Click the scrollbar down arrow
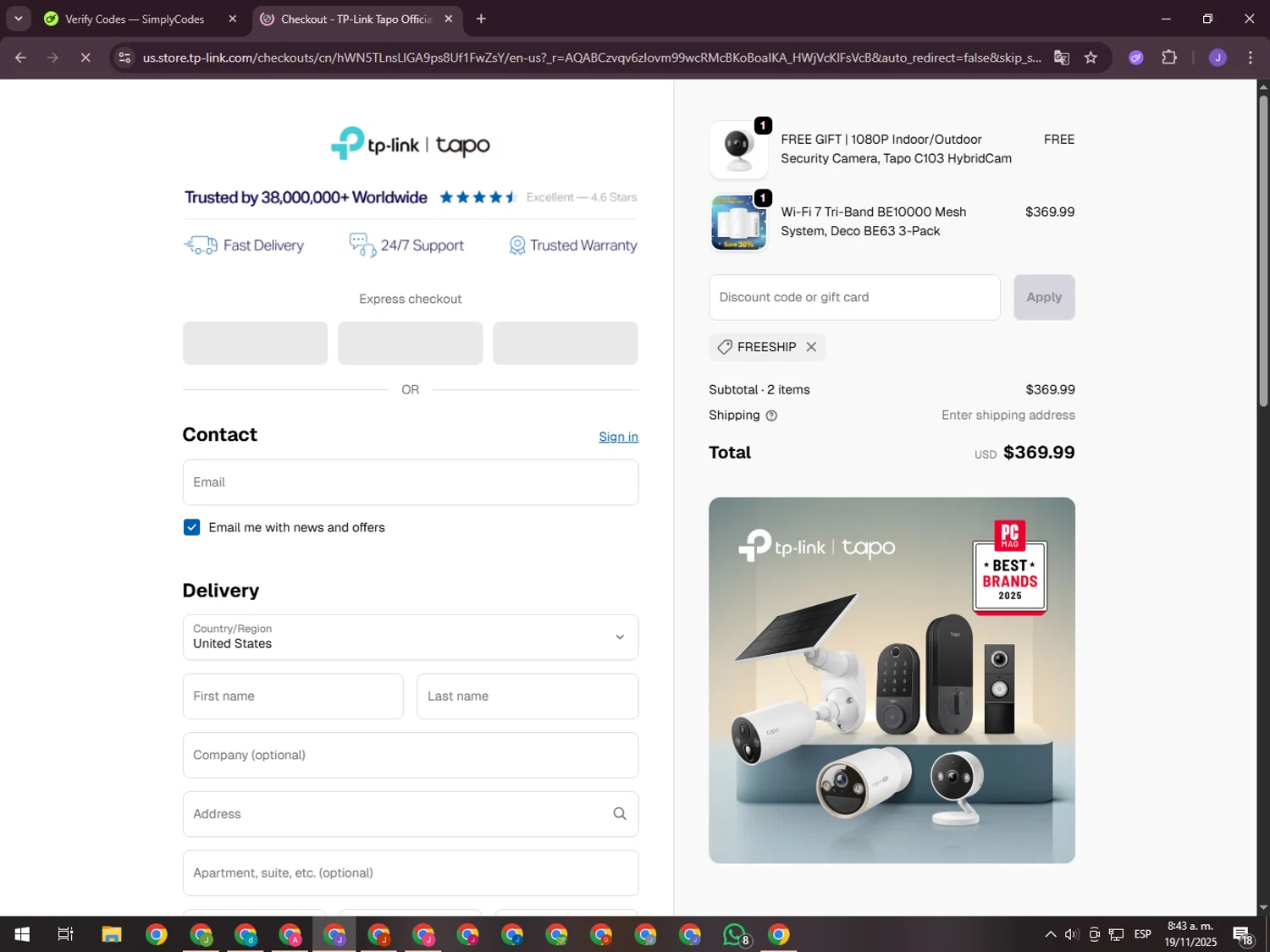 pos(1263,908)
